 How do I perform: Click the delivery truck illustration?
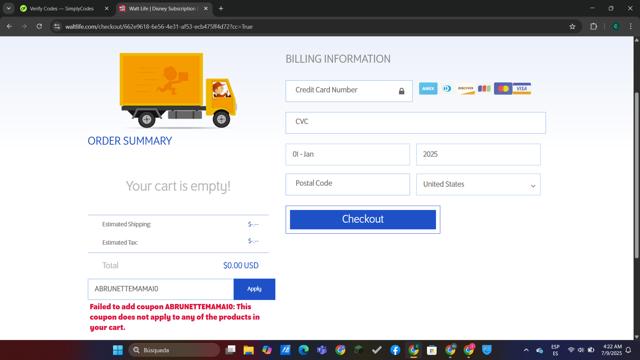click(x=178, y=90)
